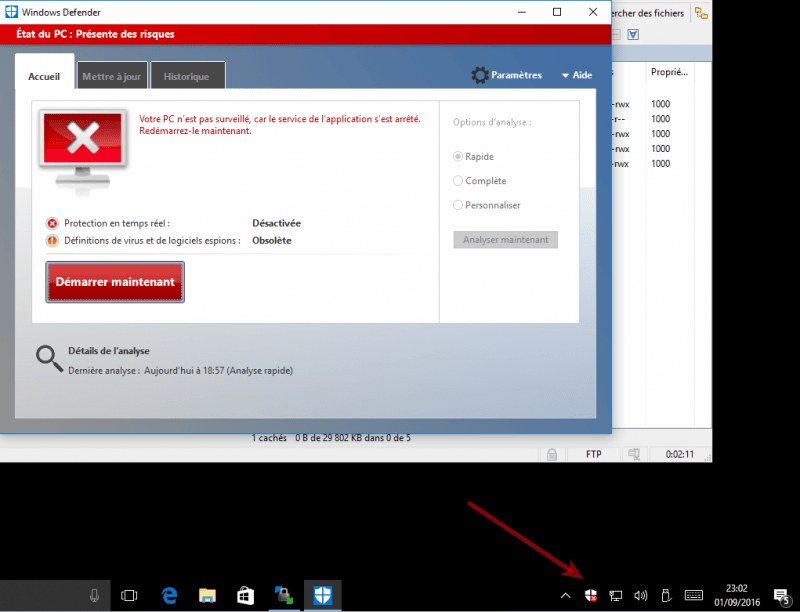Click warning icon beside Définitions de virus
This screenshot has height=612, width=800.
coord(52,240)
